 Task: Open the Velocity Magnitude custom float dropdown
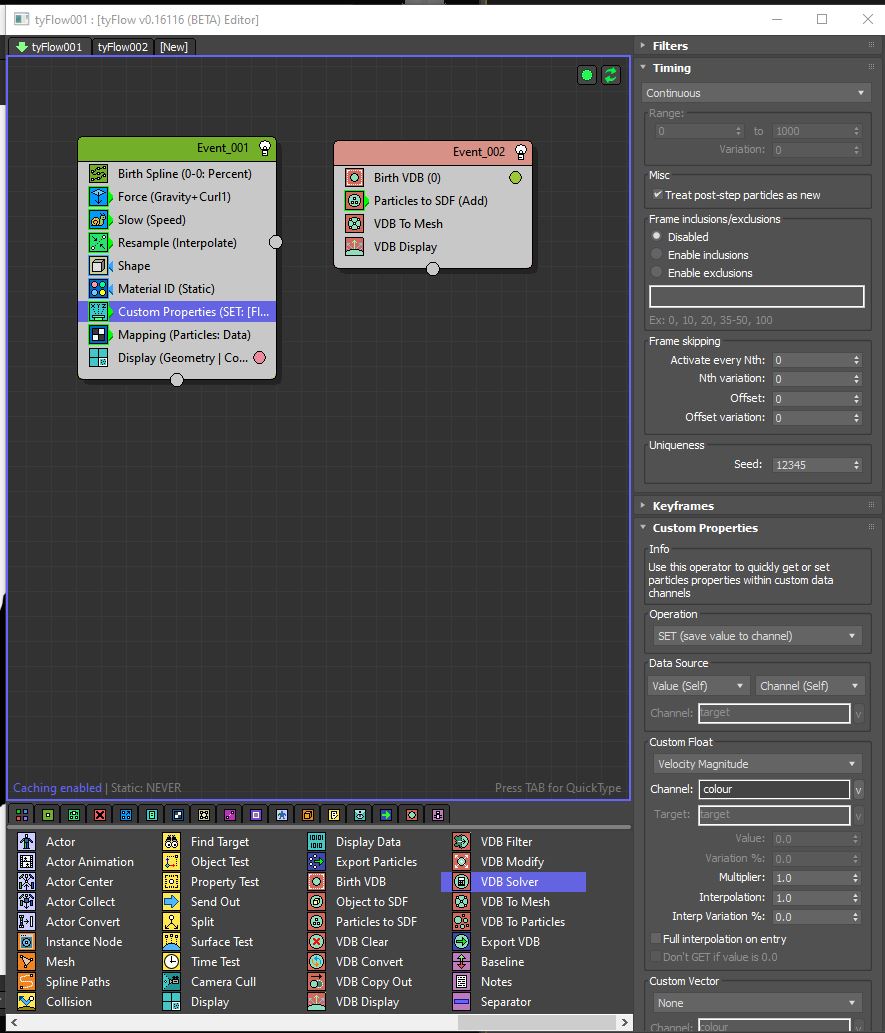tap(757, 764)
